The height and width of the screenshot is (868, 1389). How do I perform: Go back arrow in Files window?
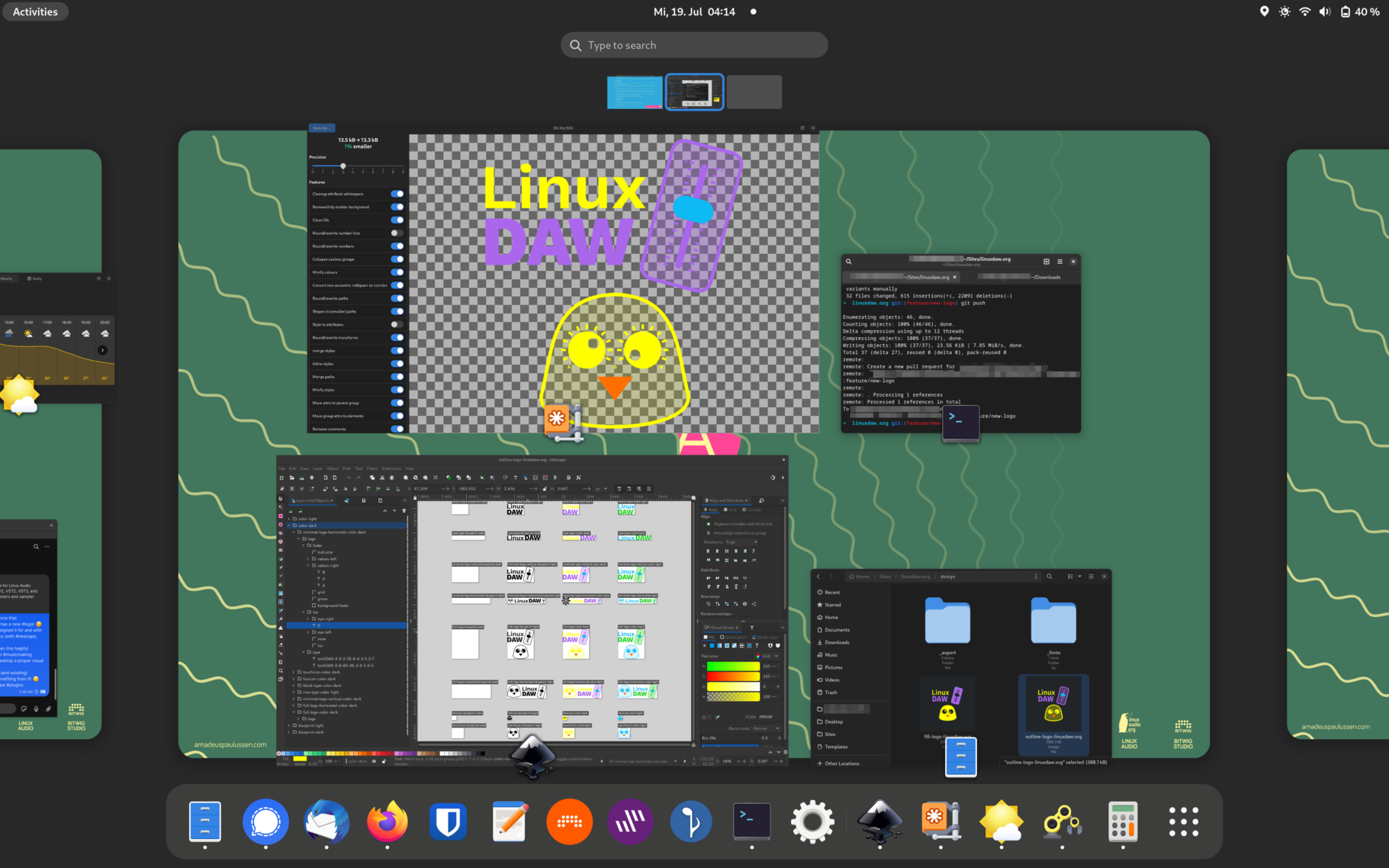[x=818, y=577]
